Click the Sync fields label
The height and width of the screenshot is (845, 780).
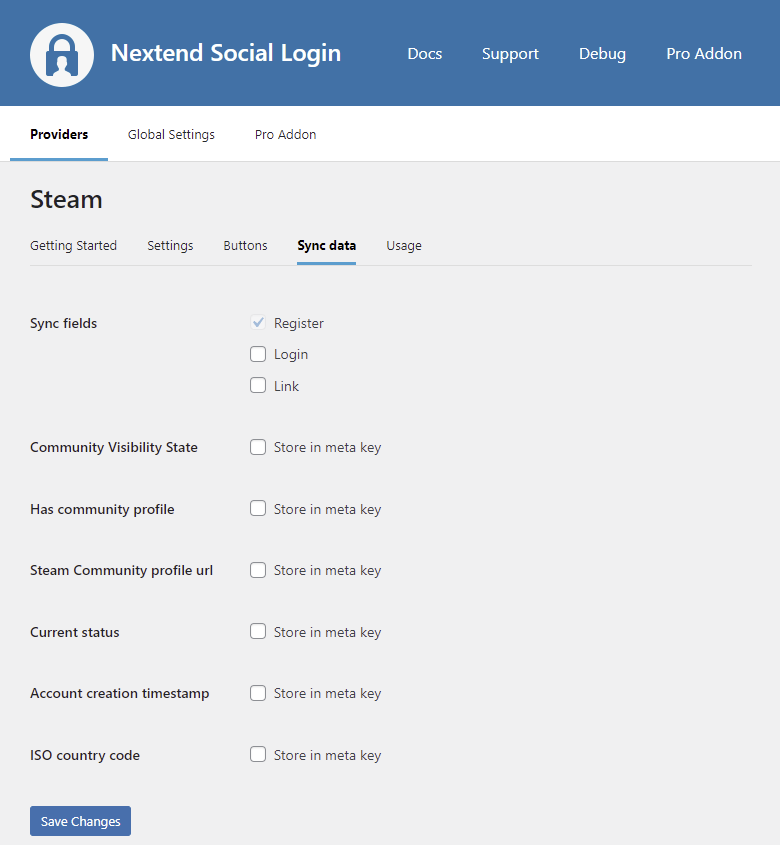[64, 323]
